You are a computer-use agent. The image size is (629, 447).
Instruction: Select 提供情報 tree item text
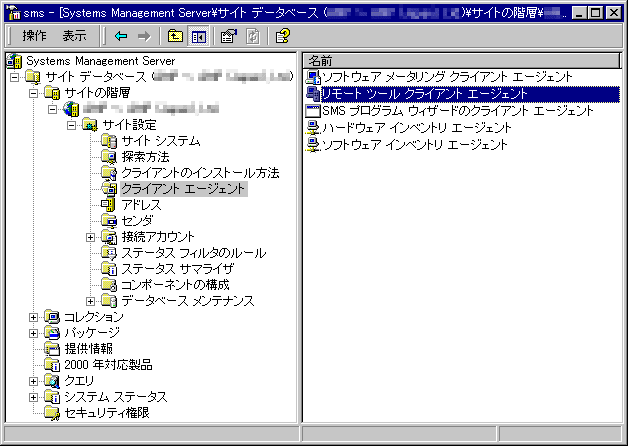(89, 349)
